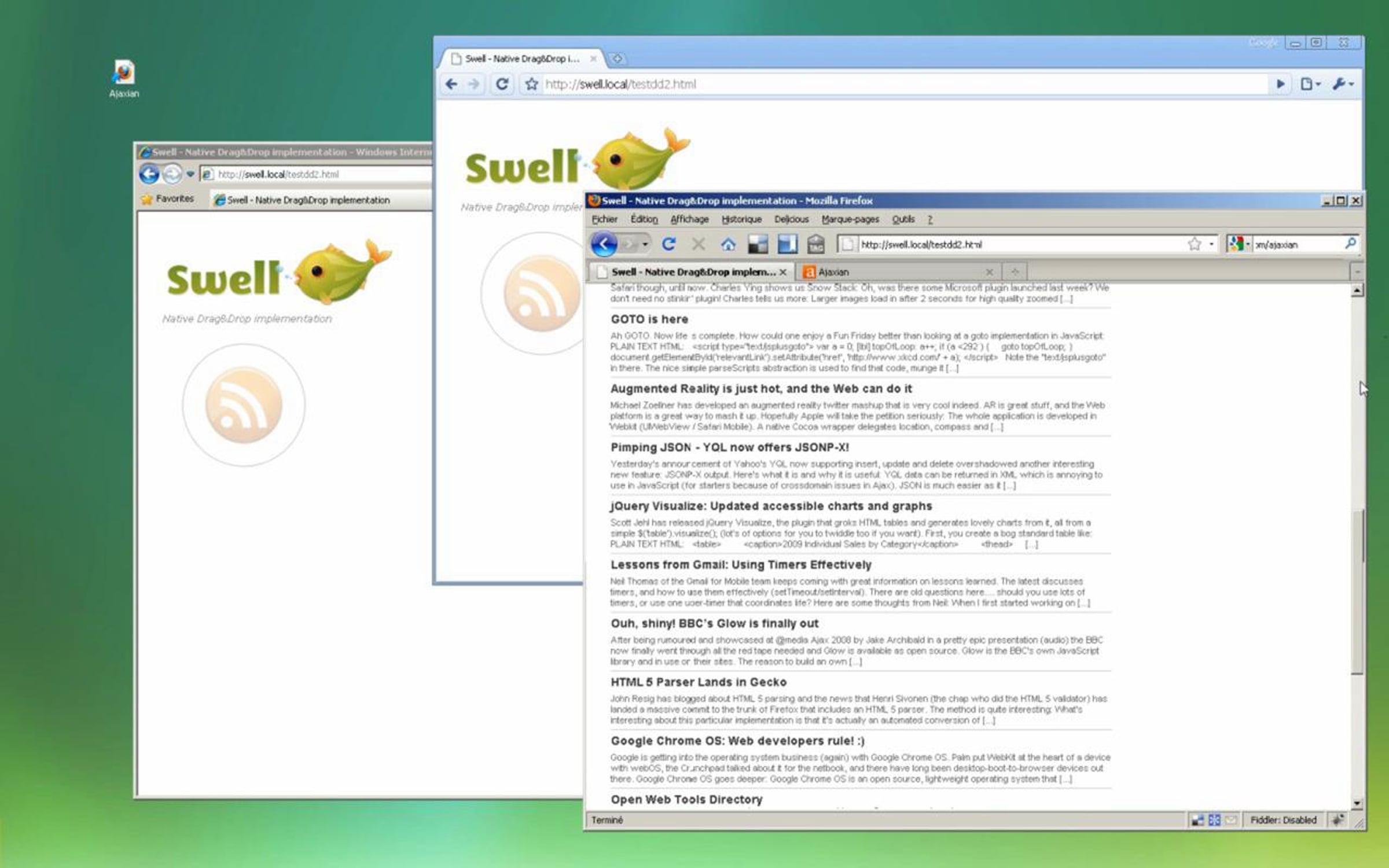
Task: Click the Firefox vertical scrollbar down arrow
Action: [1357, 803]
